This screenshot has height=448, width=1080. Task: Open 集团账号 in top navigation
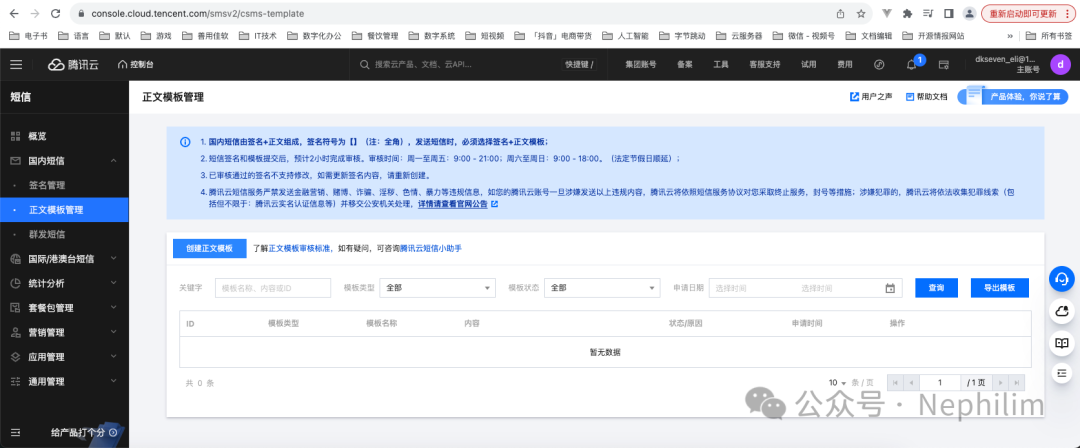[641, 65]
